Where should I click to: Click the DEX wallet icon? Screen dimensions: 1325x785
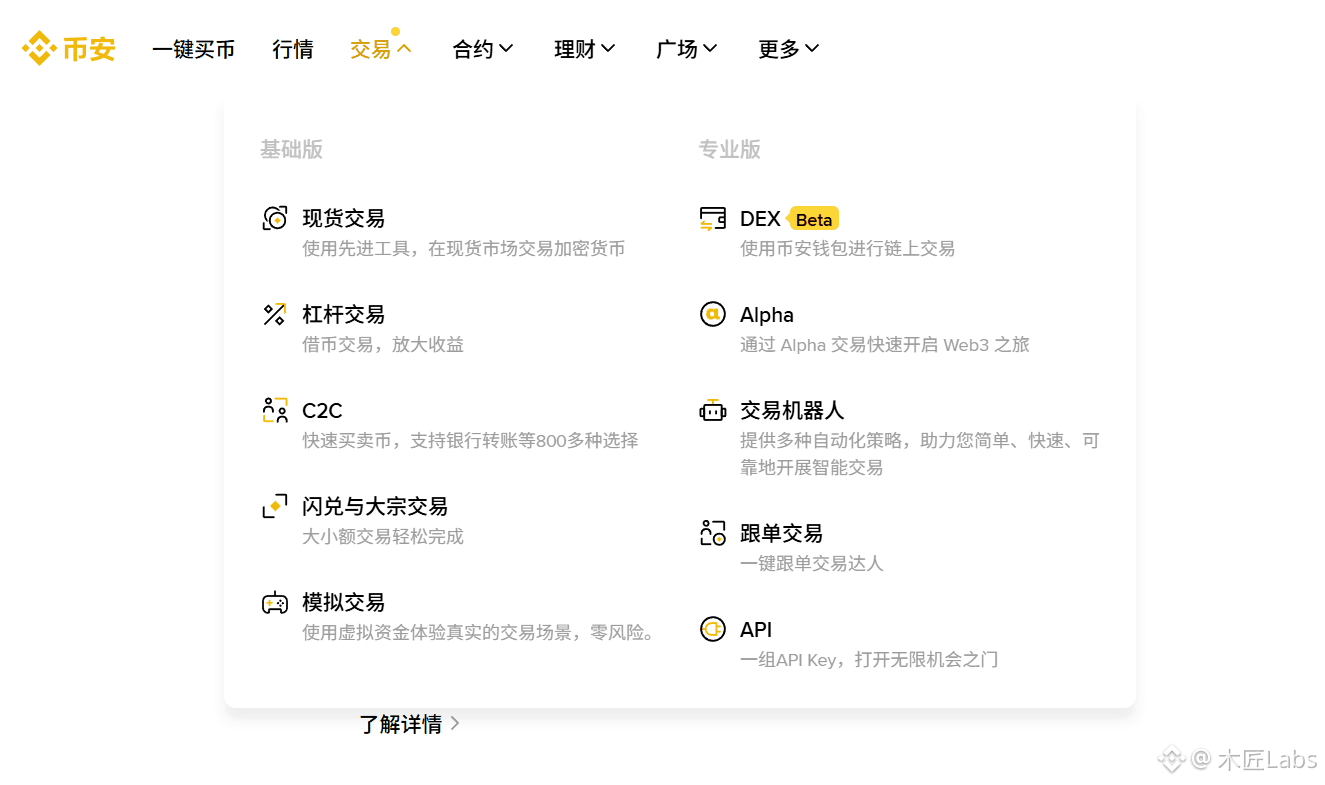tap(712, 218)
